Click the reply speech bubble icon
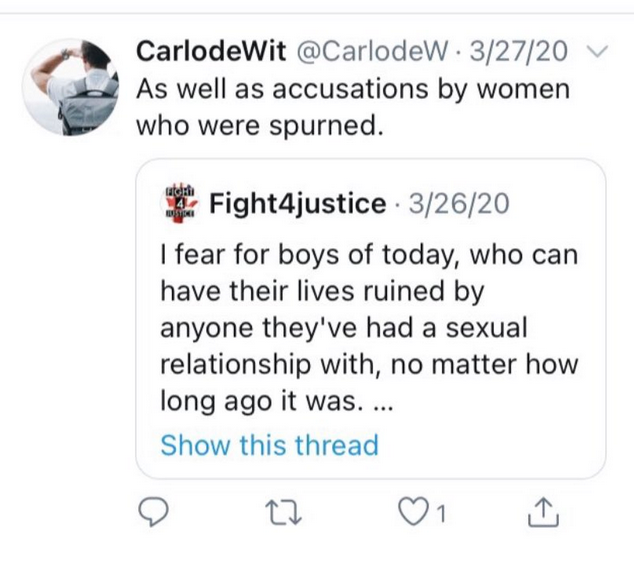 pyautogui.click(x=153, y=513)
